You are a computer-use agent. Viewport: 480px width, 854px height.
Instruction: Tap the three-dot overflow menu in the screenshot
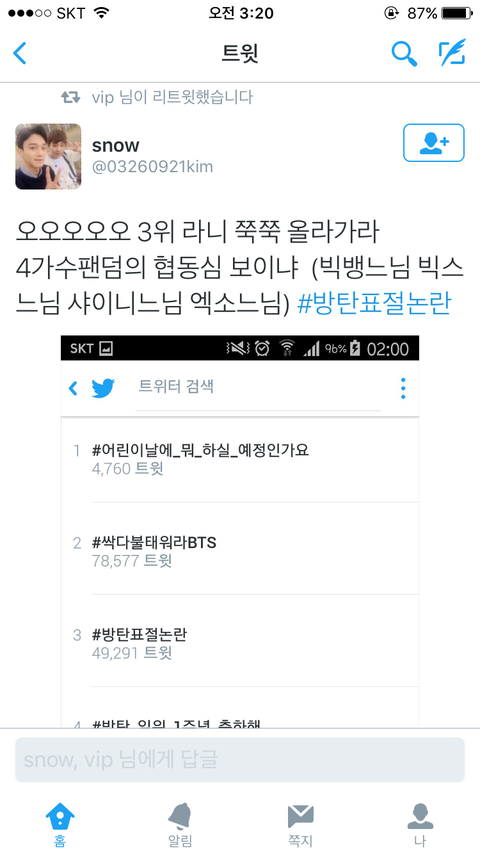point(403,388)
